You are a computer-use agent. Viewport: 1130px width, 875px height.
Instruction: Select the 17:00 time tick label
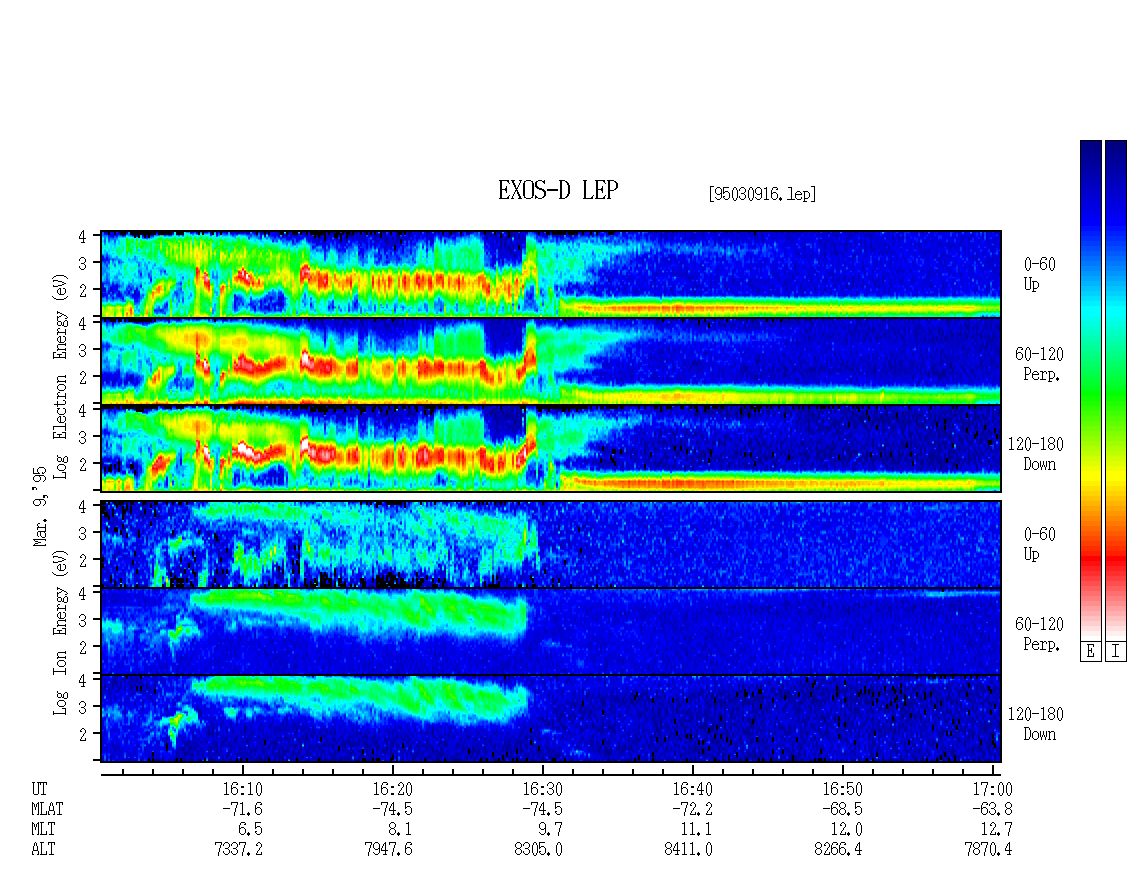[992, 789]
